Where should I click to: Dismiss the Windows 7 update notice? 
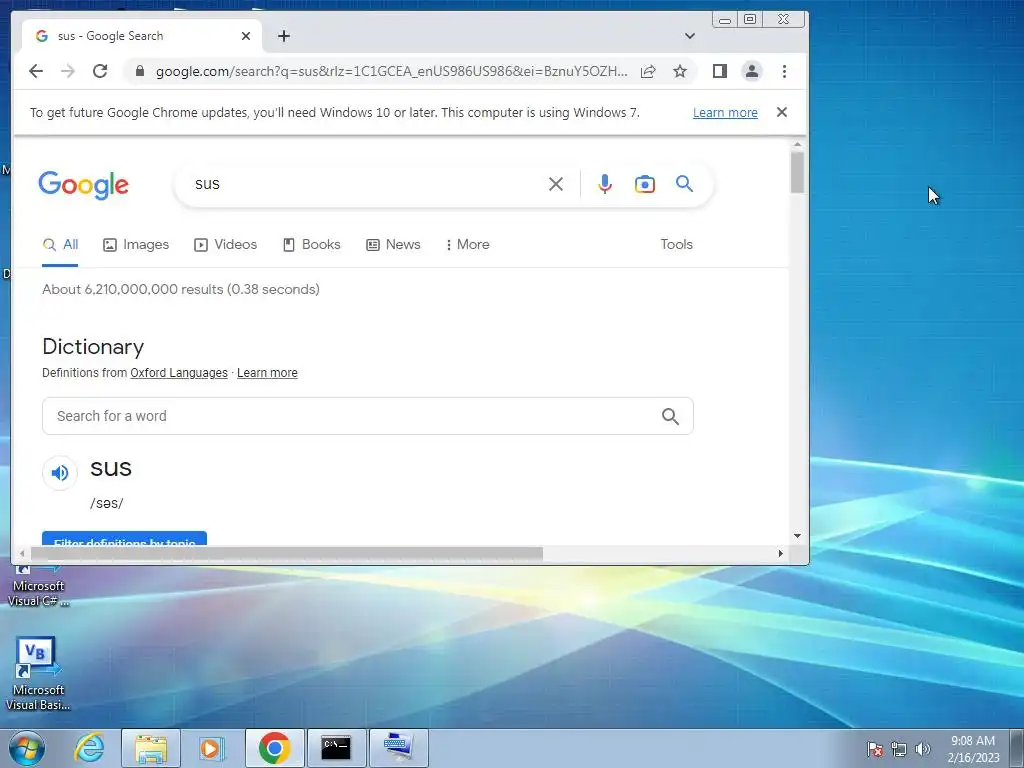click(782, 112)
